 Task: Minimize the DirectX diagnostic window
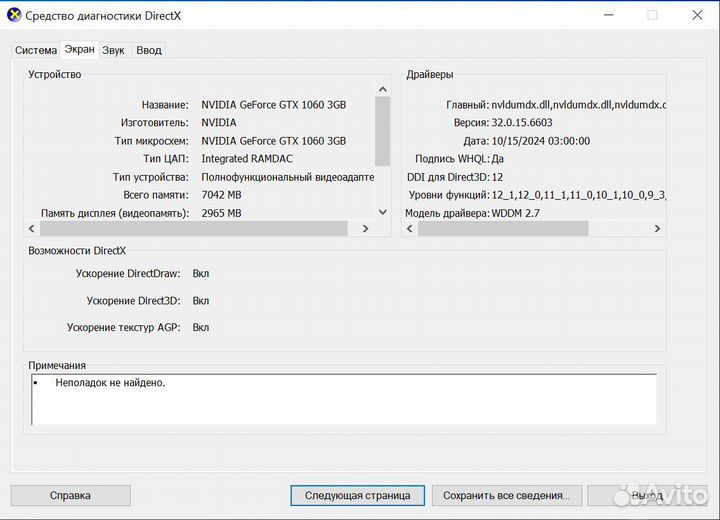(607, 15)
